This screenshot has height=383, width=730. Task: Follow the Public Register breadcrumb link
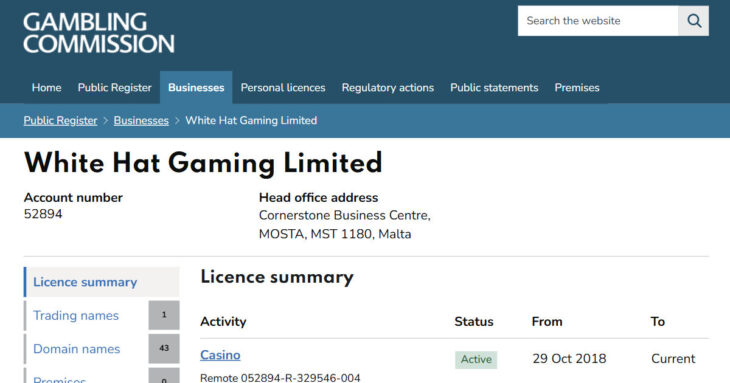(x=61, y=121)
